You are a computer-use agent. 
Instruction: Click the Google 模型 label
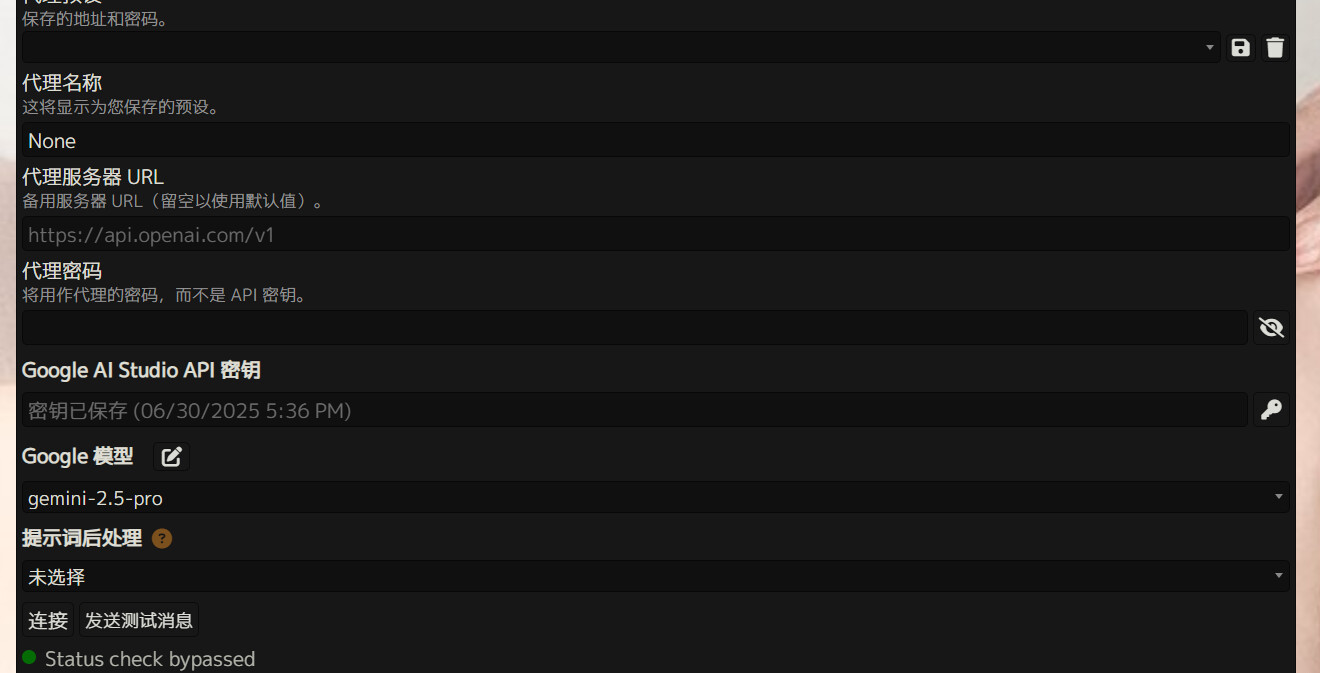pos(77,456)
